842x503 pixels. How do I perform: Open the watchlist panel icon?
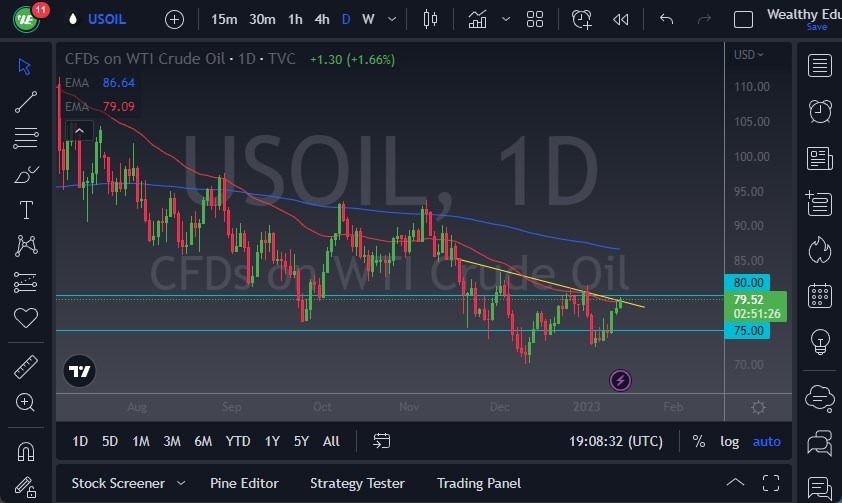pos(820,66)
